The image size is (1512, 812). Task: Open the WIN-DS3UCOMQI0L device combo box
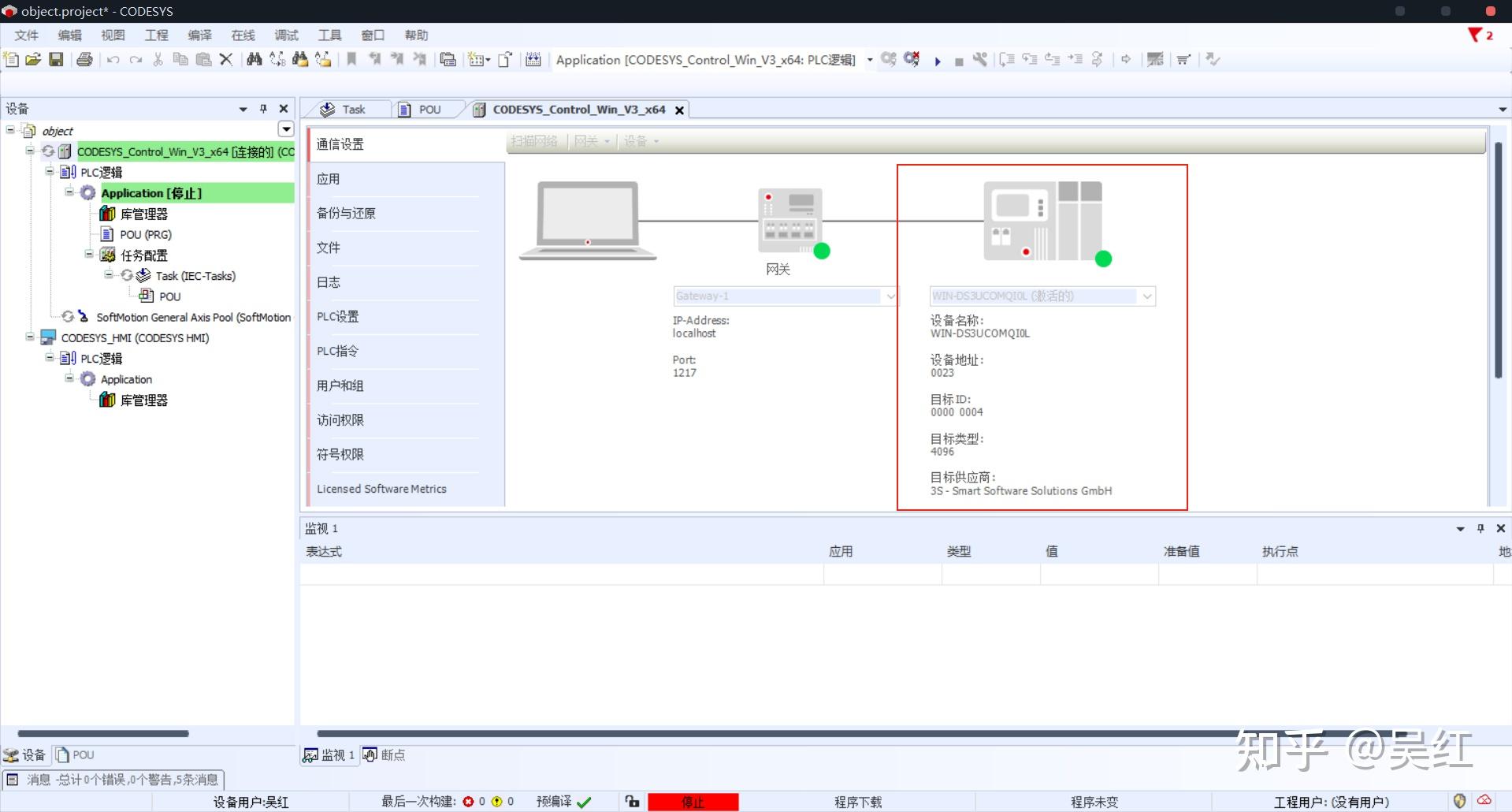pyautogui.click(x=1147, y=296)
